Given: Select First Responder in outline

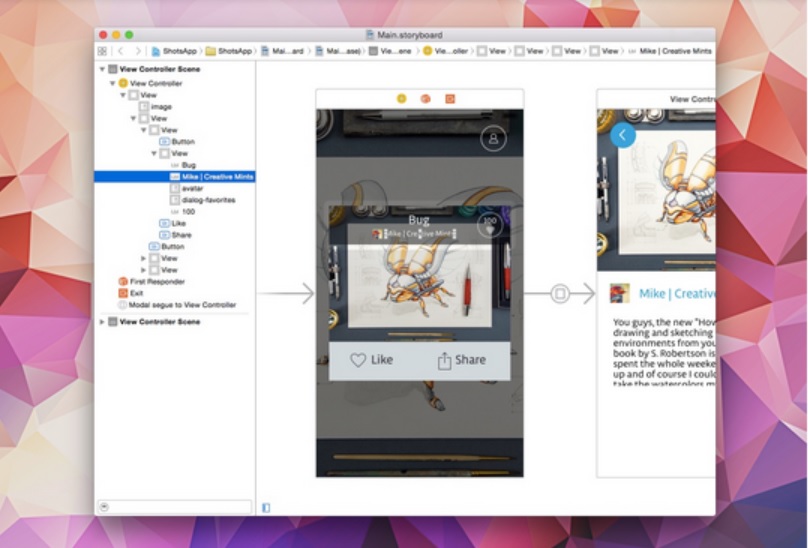Looking at the screenshot, I should (175, 281).
